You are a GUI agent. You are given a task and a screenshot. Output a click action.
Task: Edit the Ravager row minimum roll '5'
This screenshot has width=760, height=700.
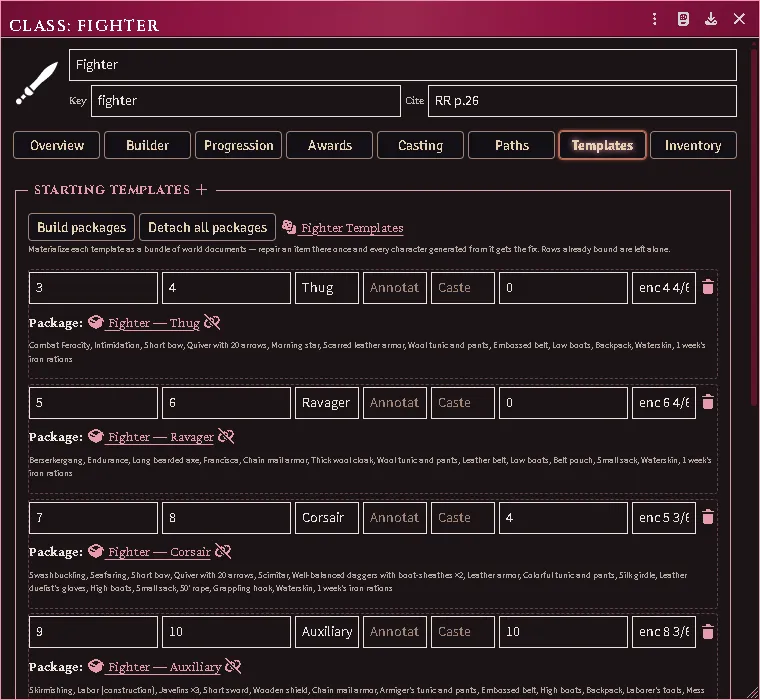tap(93, 402)
